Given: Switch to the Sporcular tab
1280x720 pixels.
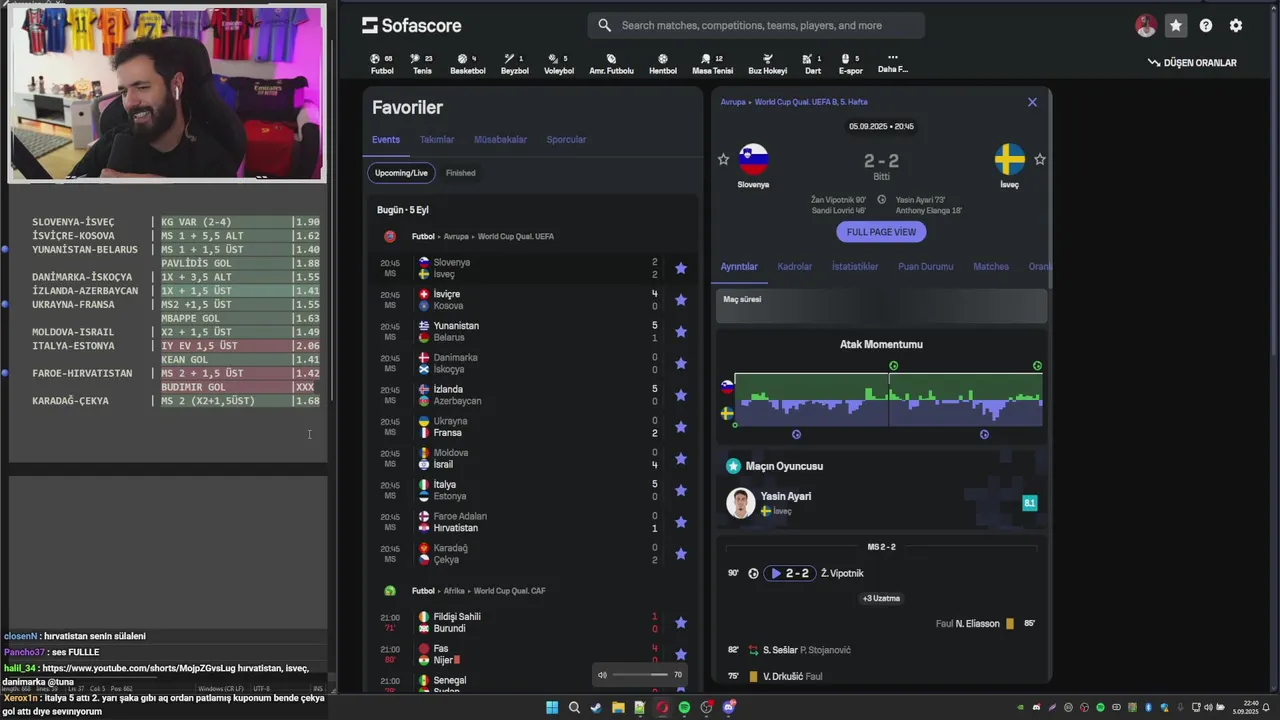Looking at the screenshot, I should point(566,140).
